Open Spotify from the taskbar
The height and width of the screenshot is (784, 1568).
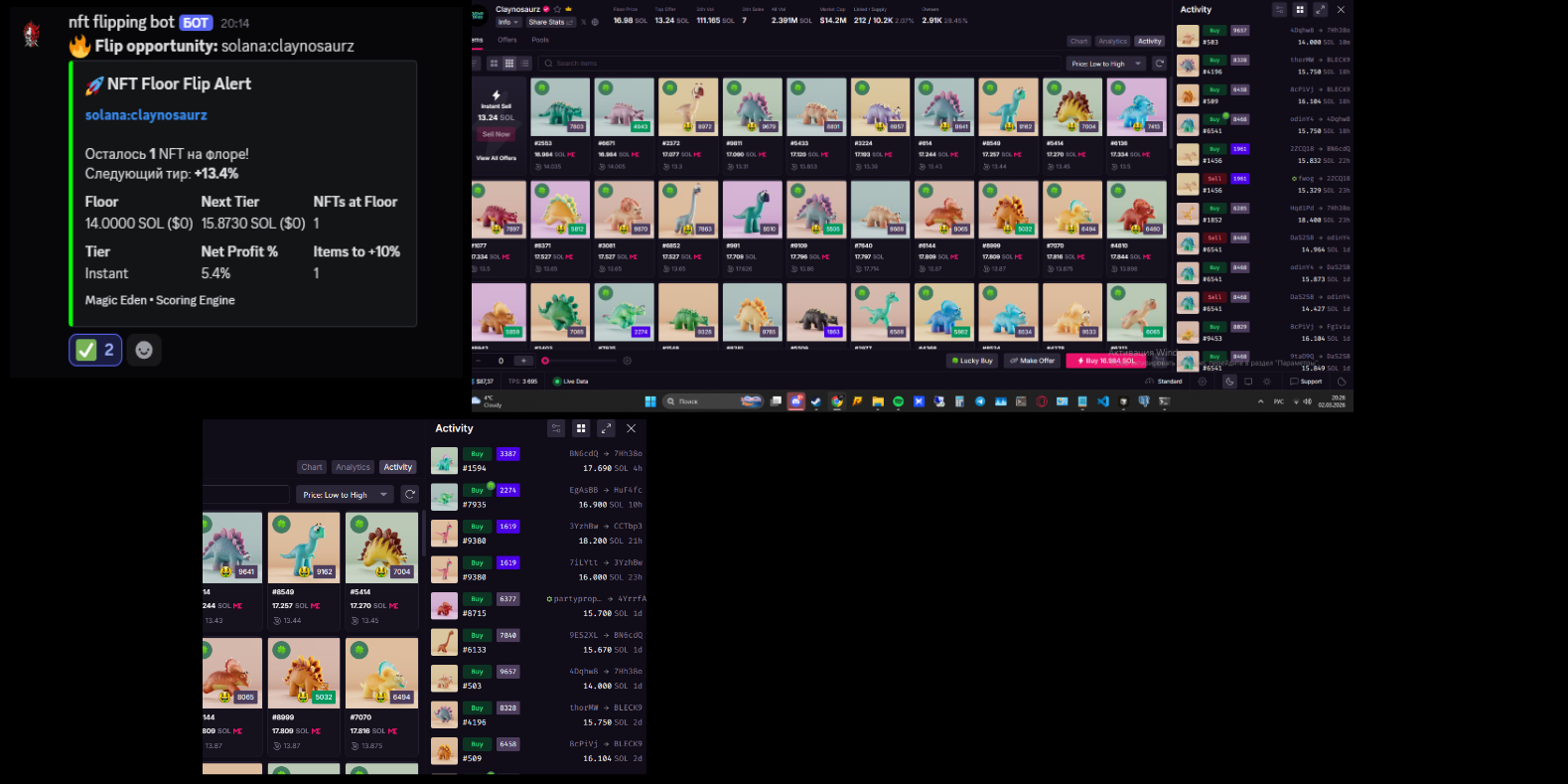(899, 401)
